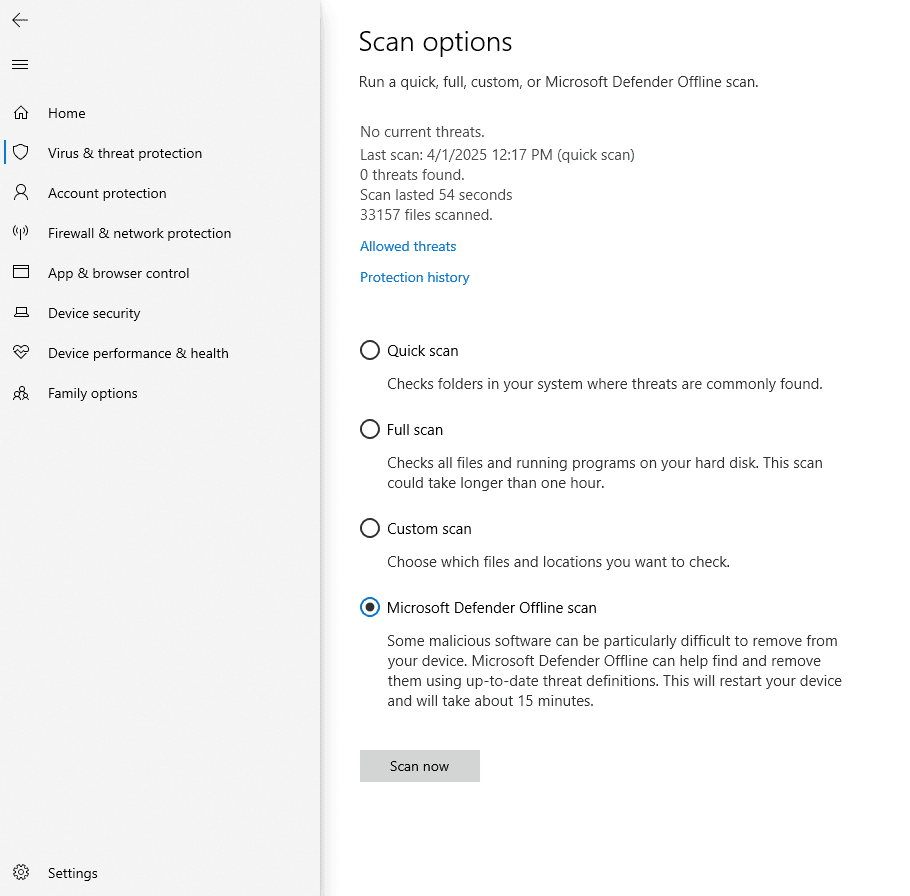Open the hamburger navigation menu
The height and width of the screenshot is (896, 910).
[20, 64]
